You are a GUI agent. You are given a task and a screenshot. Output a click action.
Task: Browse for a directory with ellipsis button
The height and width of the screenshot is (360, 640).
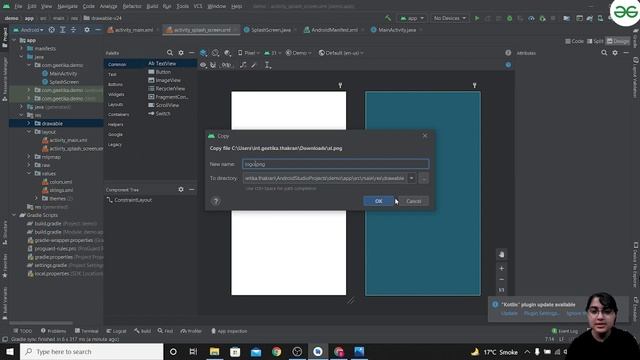[424, 178]
